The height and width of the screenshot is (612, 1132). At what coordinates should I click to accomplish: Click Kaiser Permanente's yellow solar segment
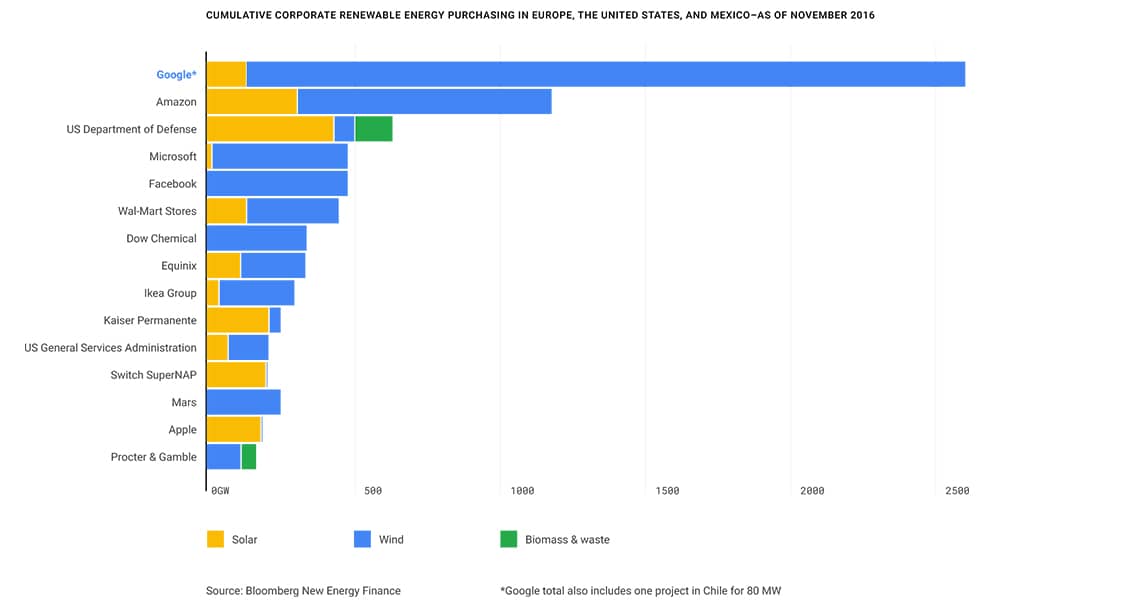[238, 320]
